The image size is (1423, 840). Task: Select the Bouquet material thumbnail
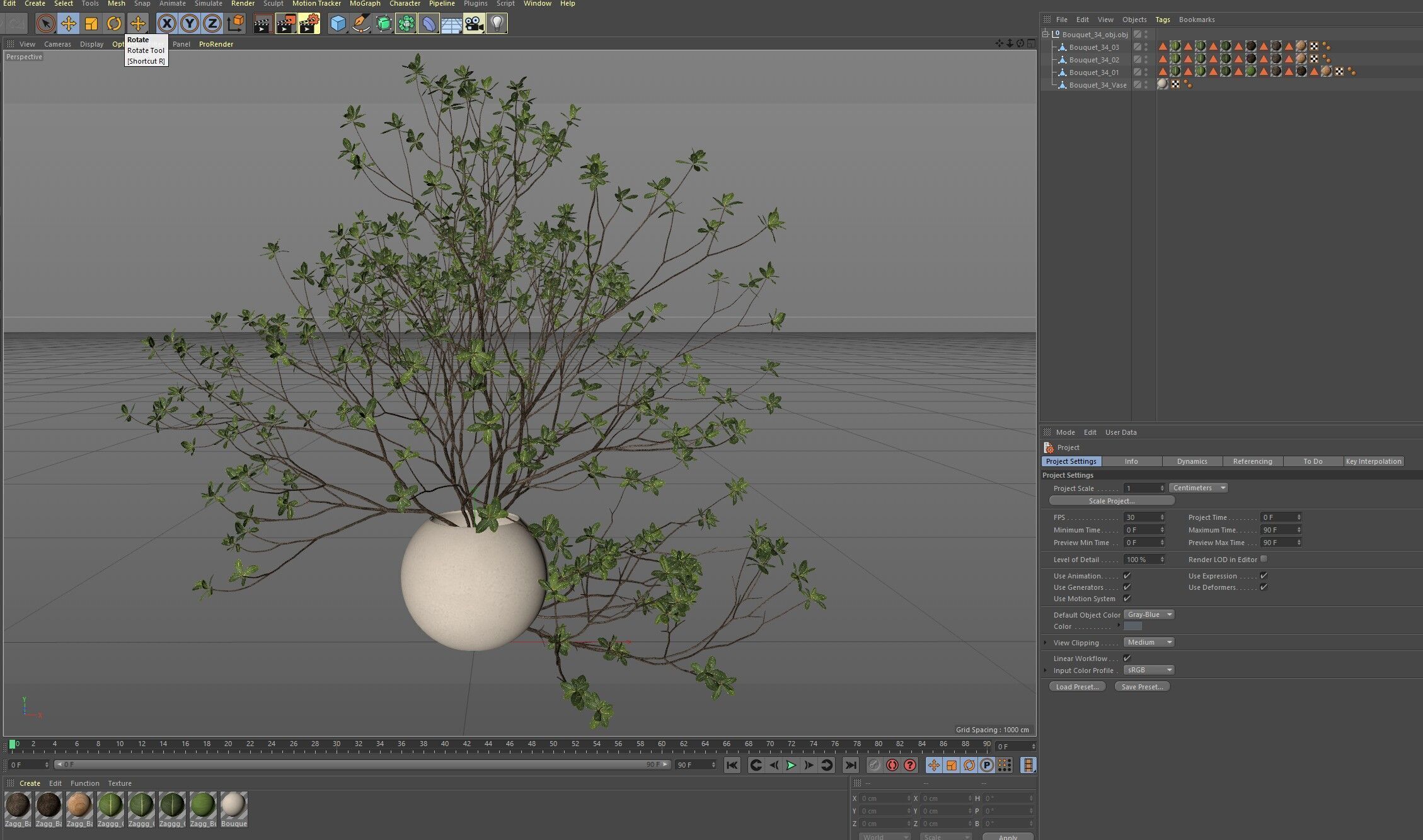[x=234, y=810]
